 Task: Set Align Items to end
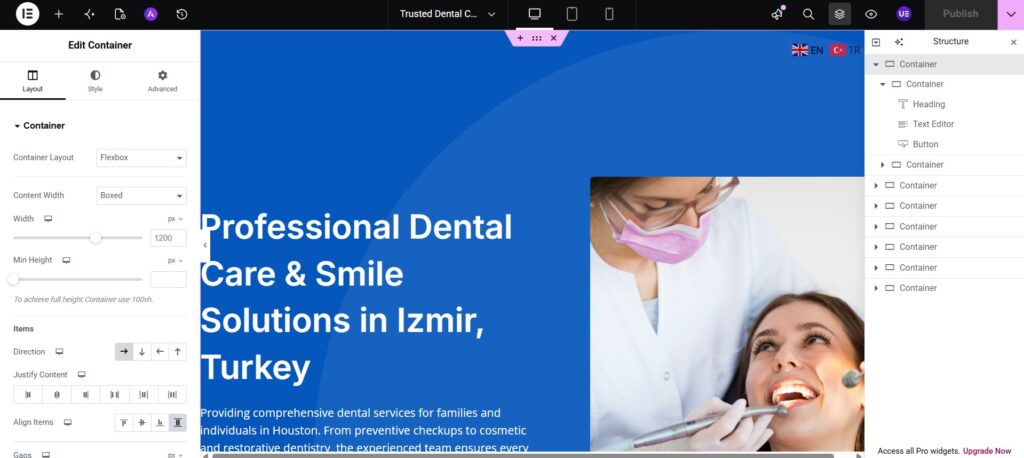click(x=160, y=423)
